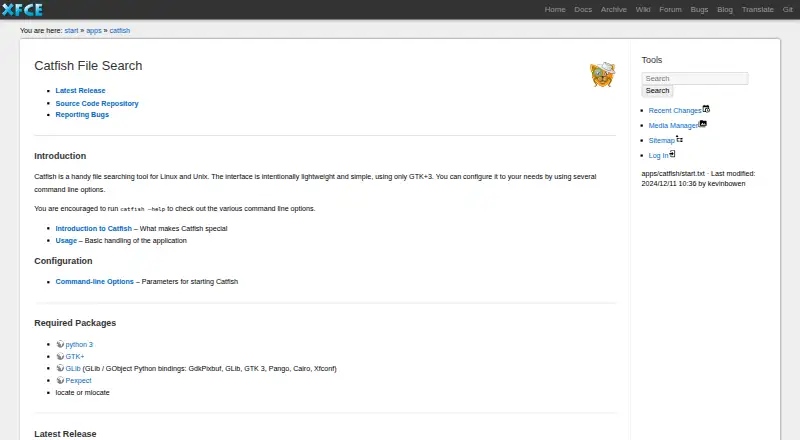
Task: Open Docs in the top navigation
Action: (583, 9)
